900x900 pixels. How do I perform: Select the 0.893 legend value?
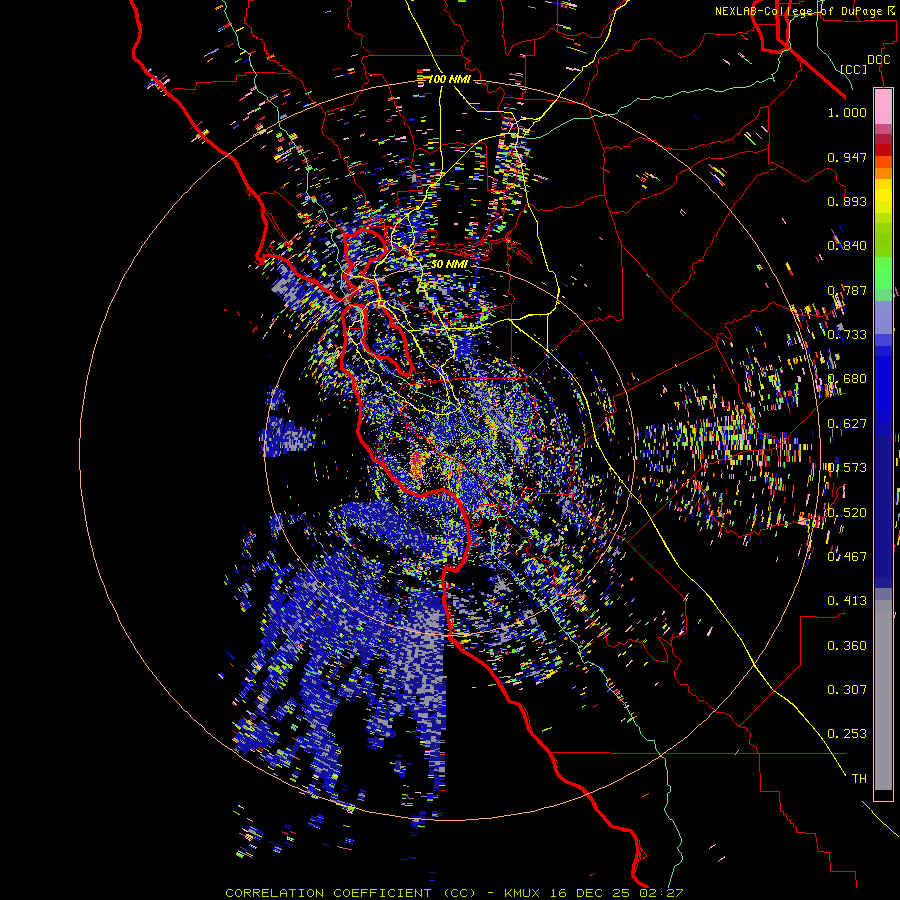click(x=847, y=201)
